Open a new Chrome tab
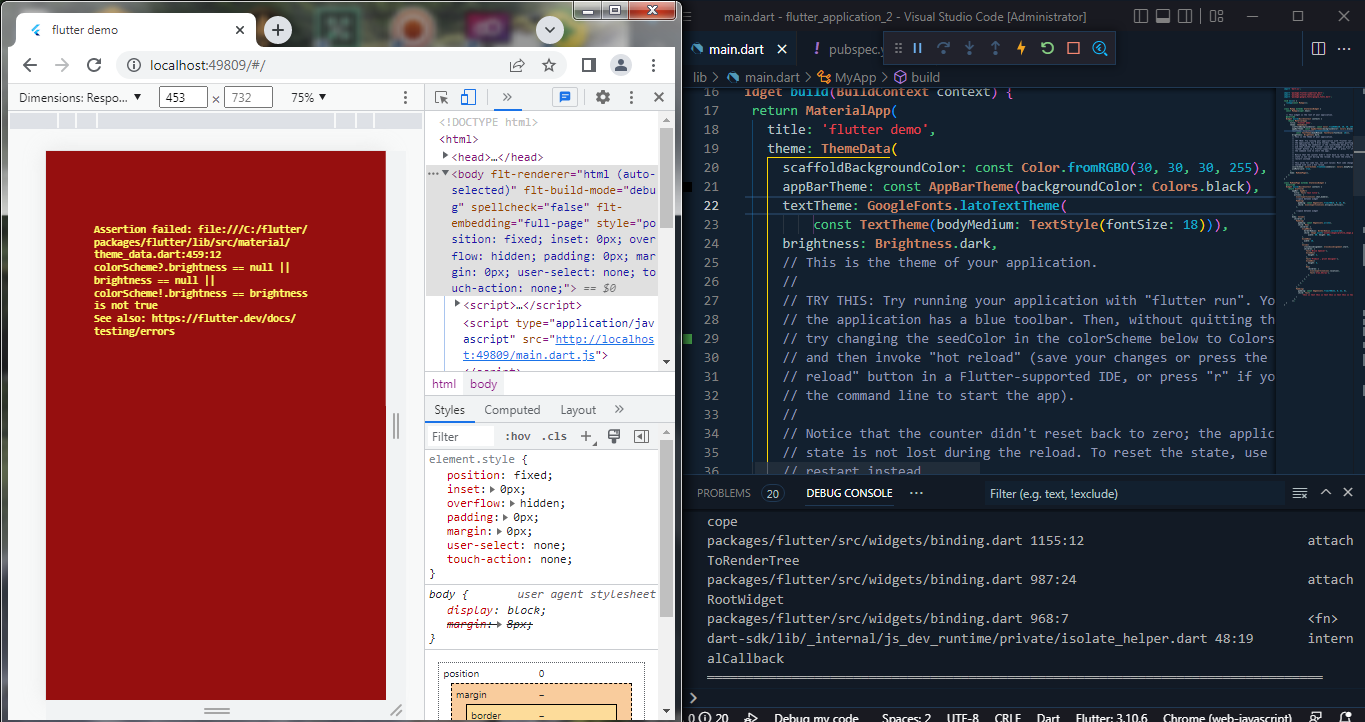This screenshot has height=722, width=1365. pyautogui.click(x=278, y=30)
